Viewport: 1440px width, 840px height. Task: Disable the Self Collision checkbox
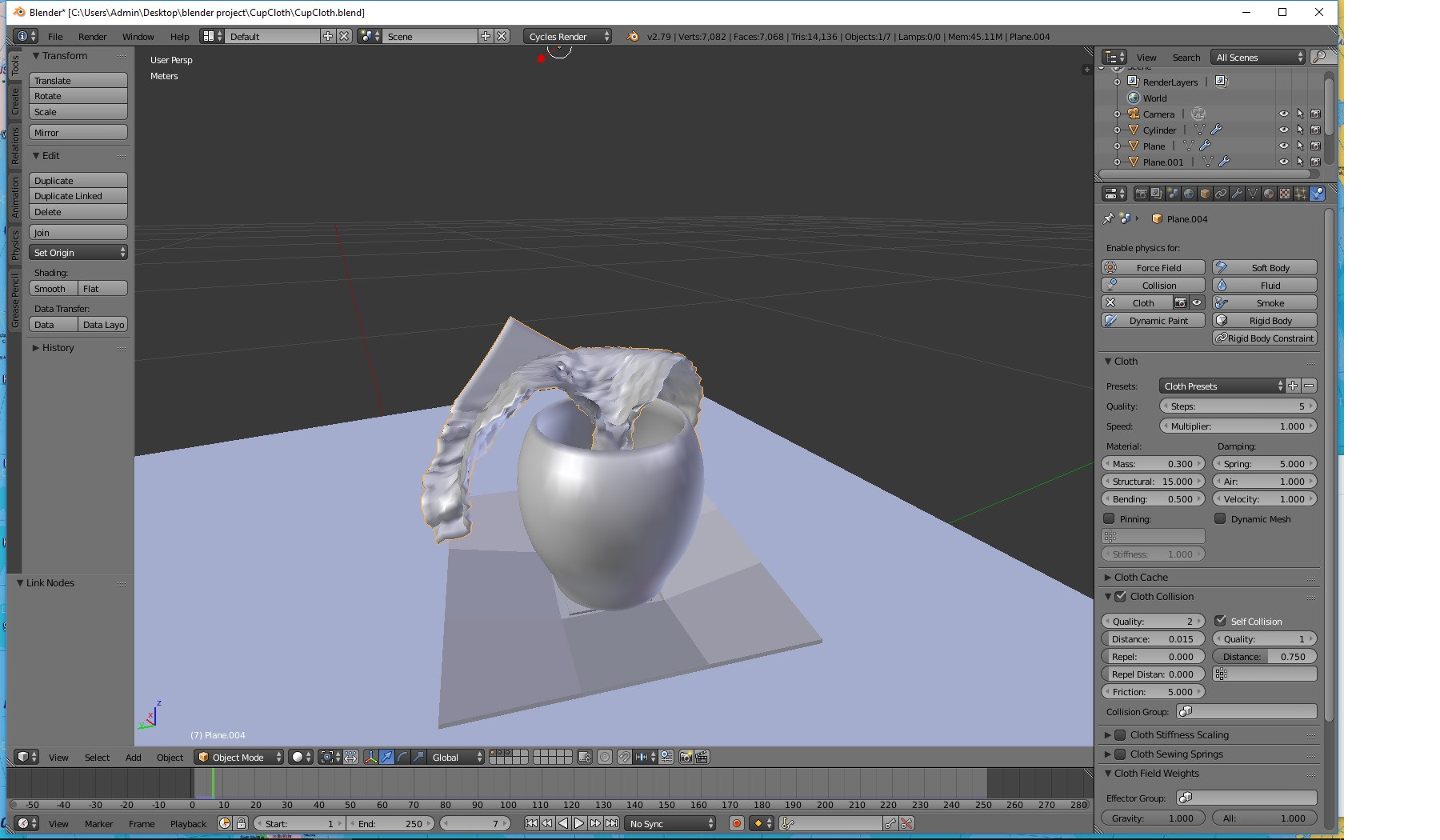pyautogui.click(x=1220, y=620)
